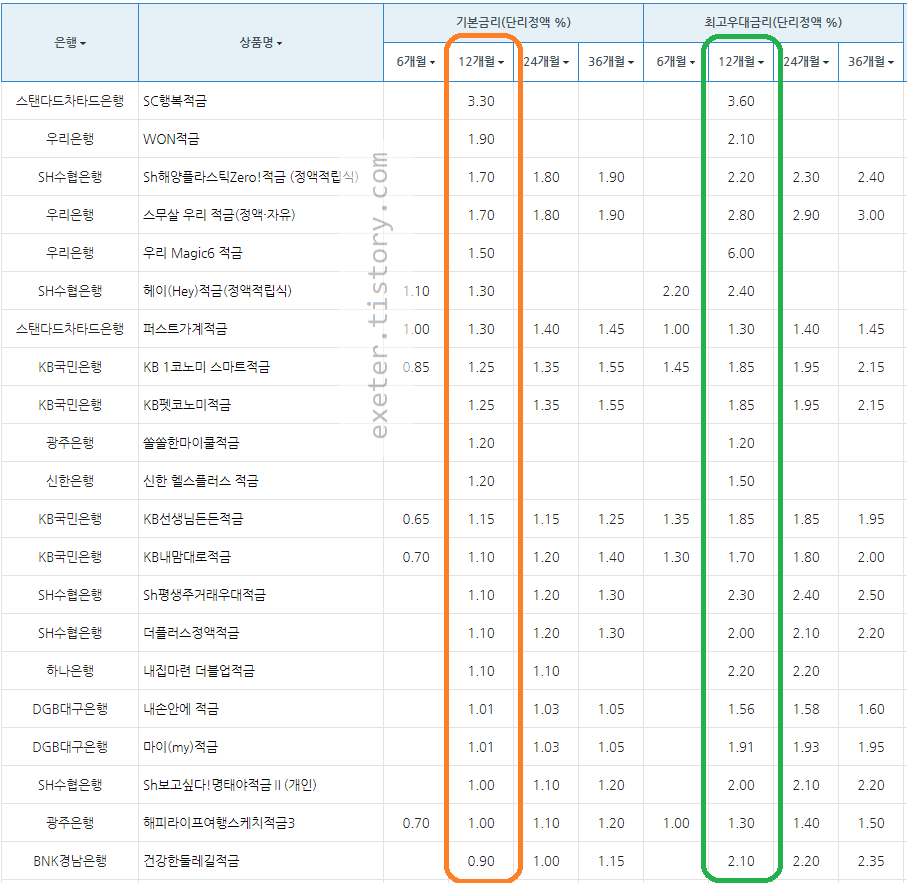Sort 최고우대금리 by 24개월 column
The image size is (907, 883).
806,61
